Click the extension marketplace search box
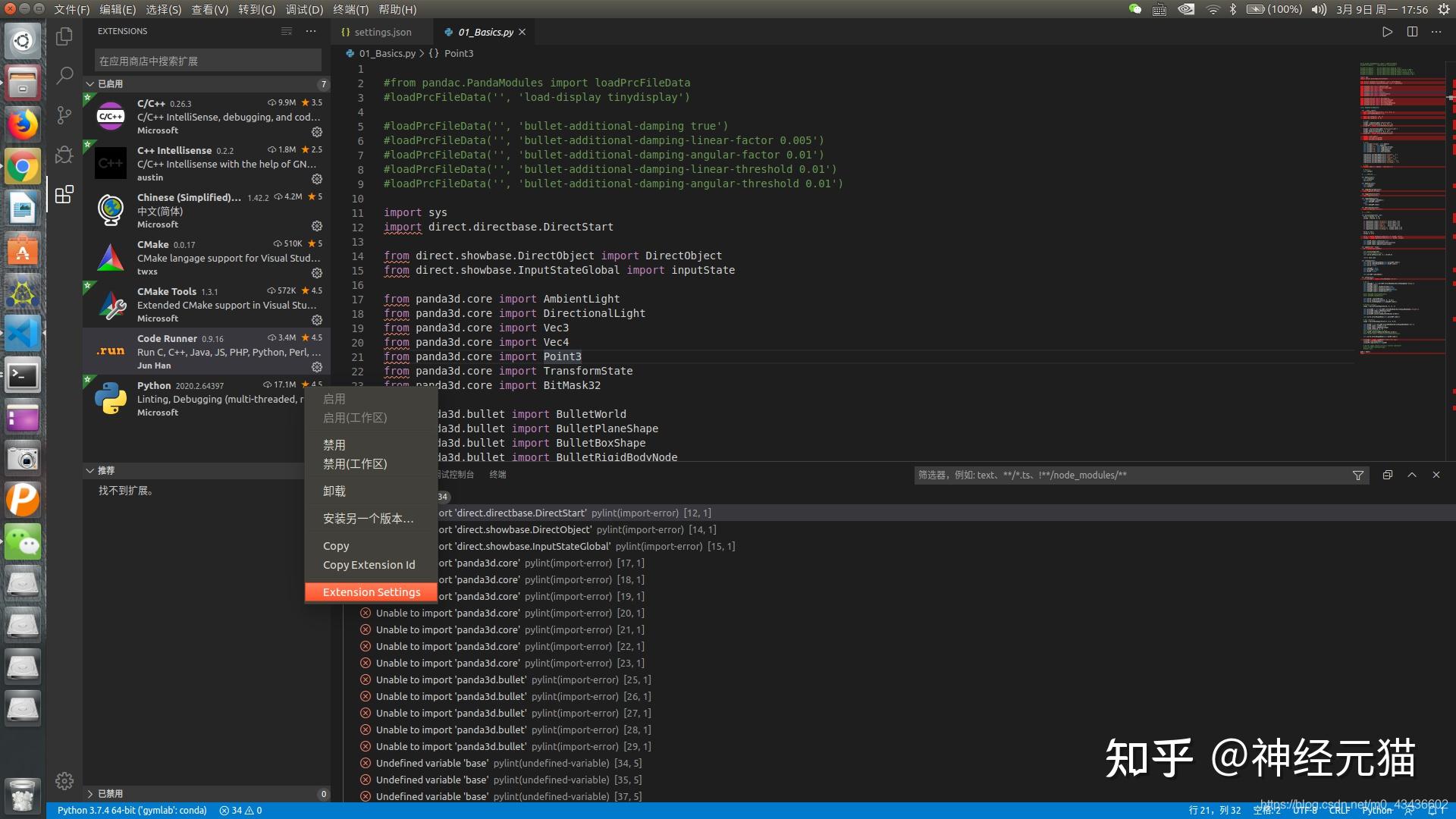The width and height of the screenshot is (1456, 819). (x=207, y=61)
